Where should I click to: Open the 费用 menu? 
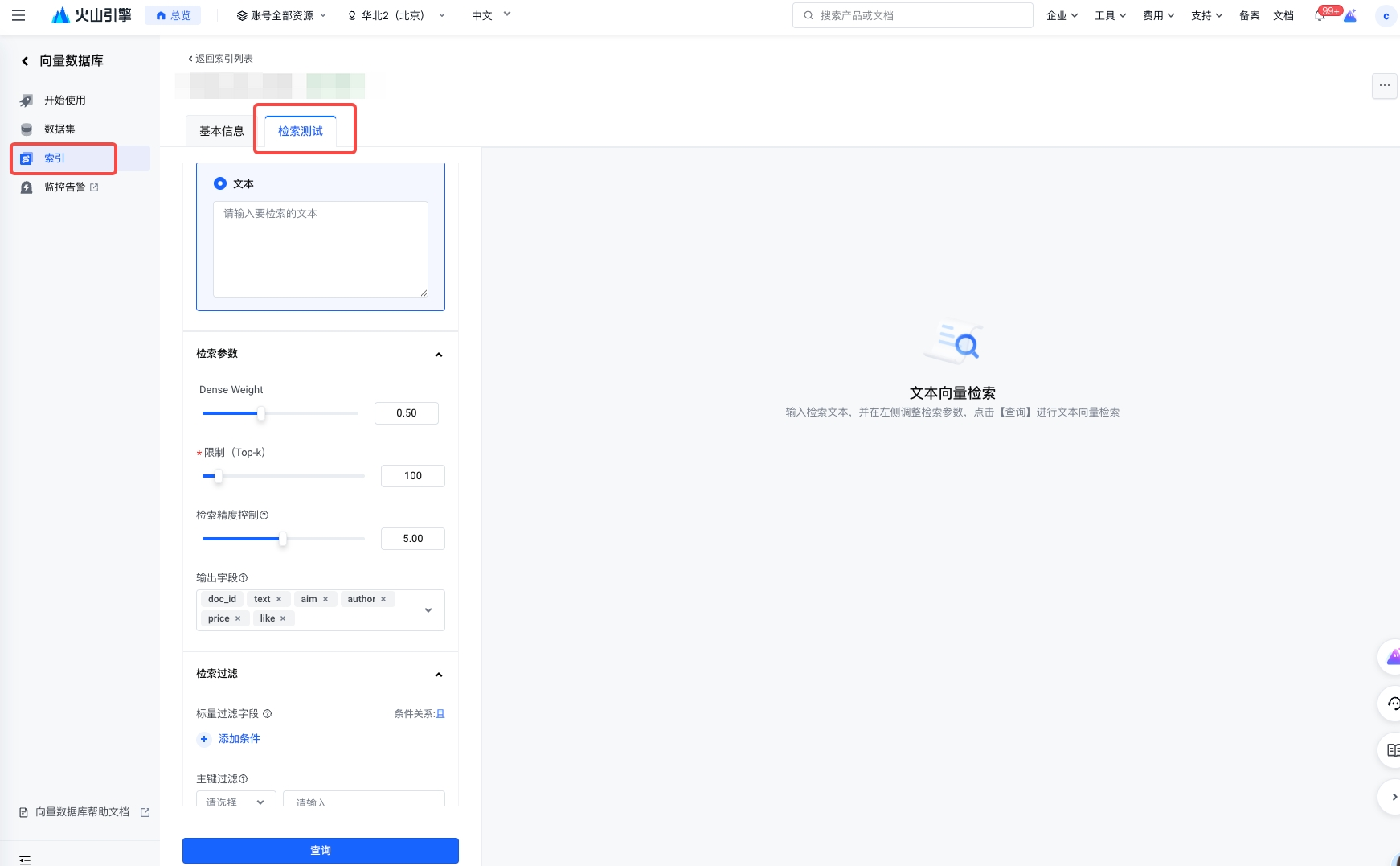pyautogui.click(x=1158, y=15)
